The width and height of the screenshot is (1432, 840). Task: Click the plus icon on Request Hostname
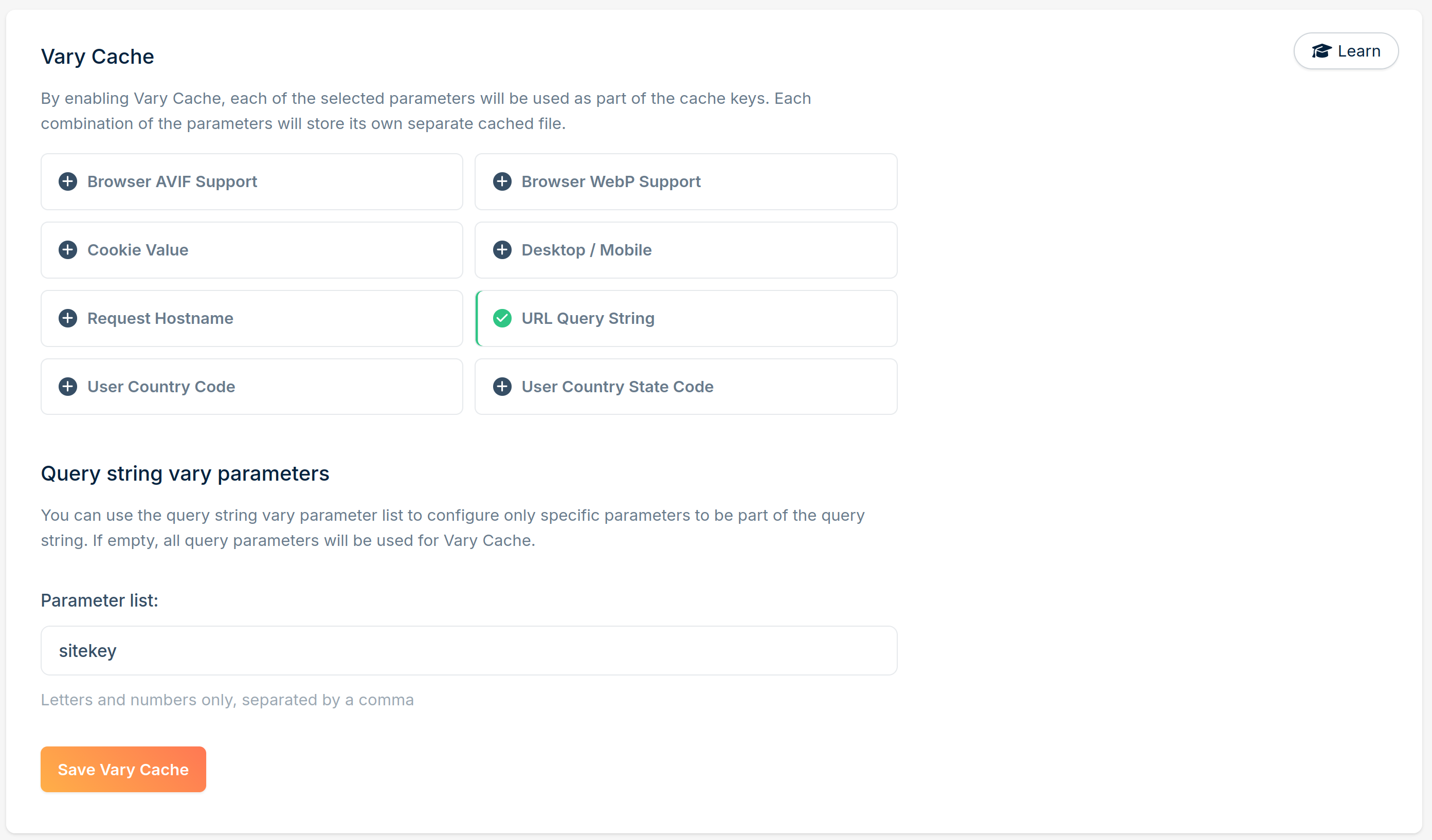click(x=68, y=318)
